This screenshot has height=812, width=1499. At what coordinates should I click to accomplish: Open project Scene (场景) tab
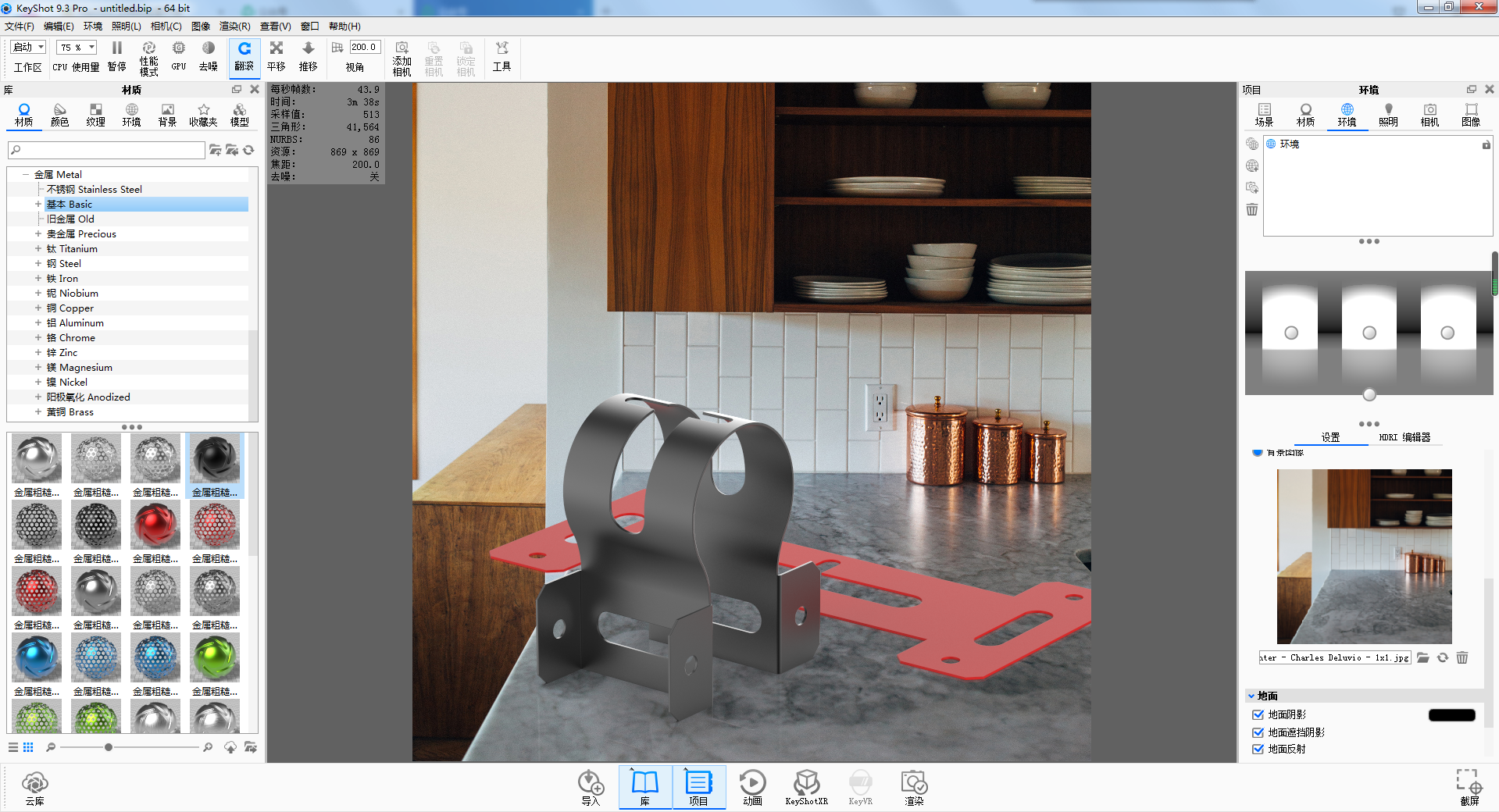tap(1264, 115)
